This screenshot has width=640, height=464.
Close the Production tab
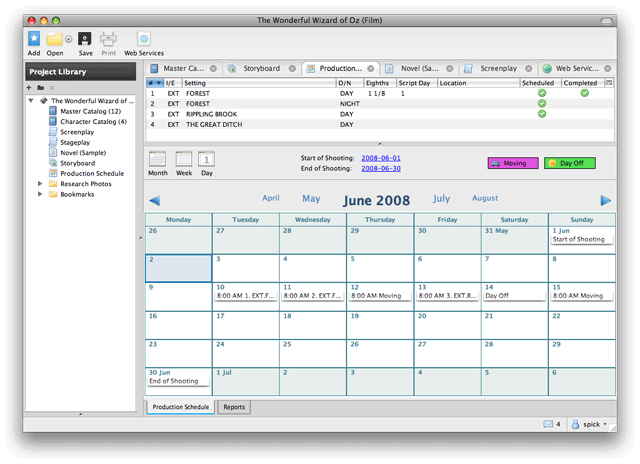click(371, 69)
